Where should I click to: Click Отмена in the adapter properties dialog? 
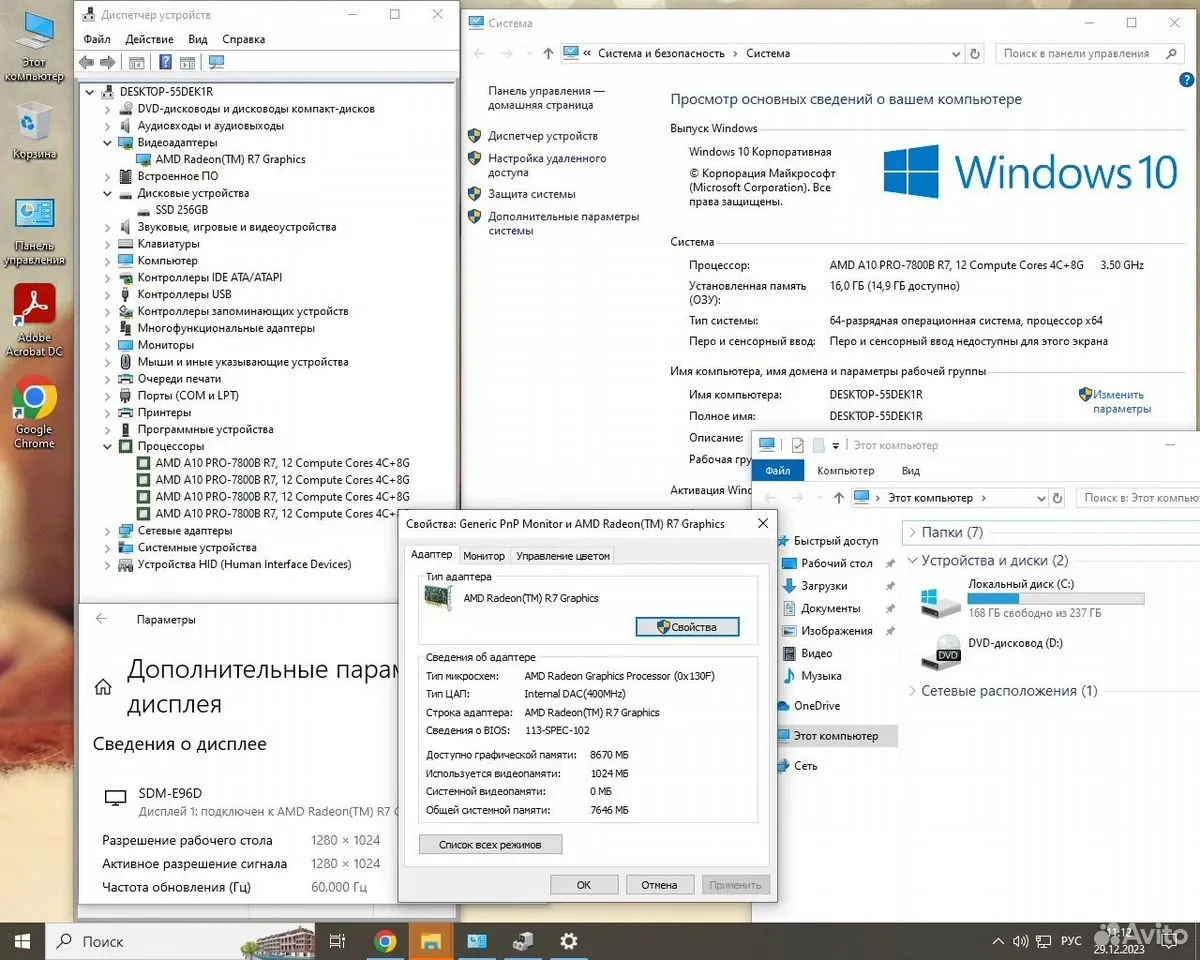point(660,884)
